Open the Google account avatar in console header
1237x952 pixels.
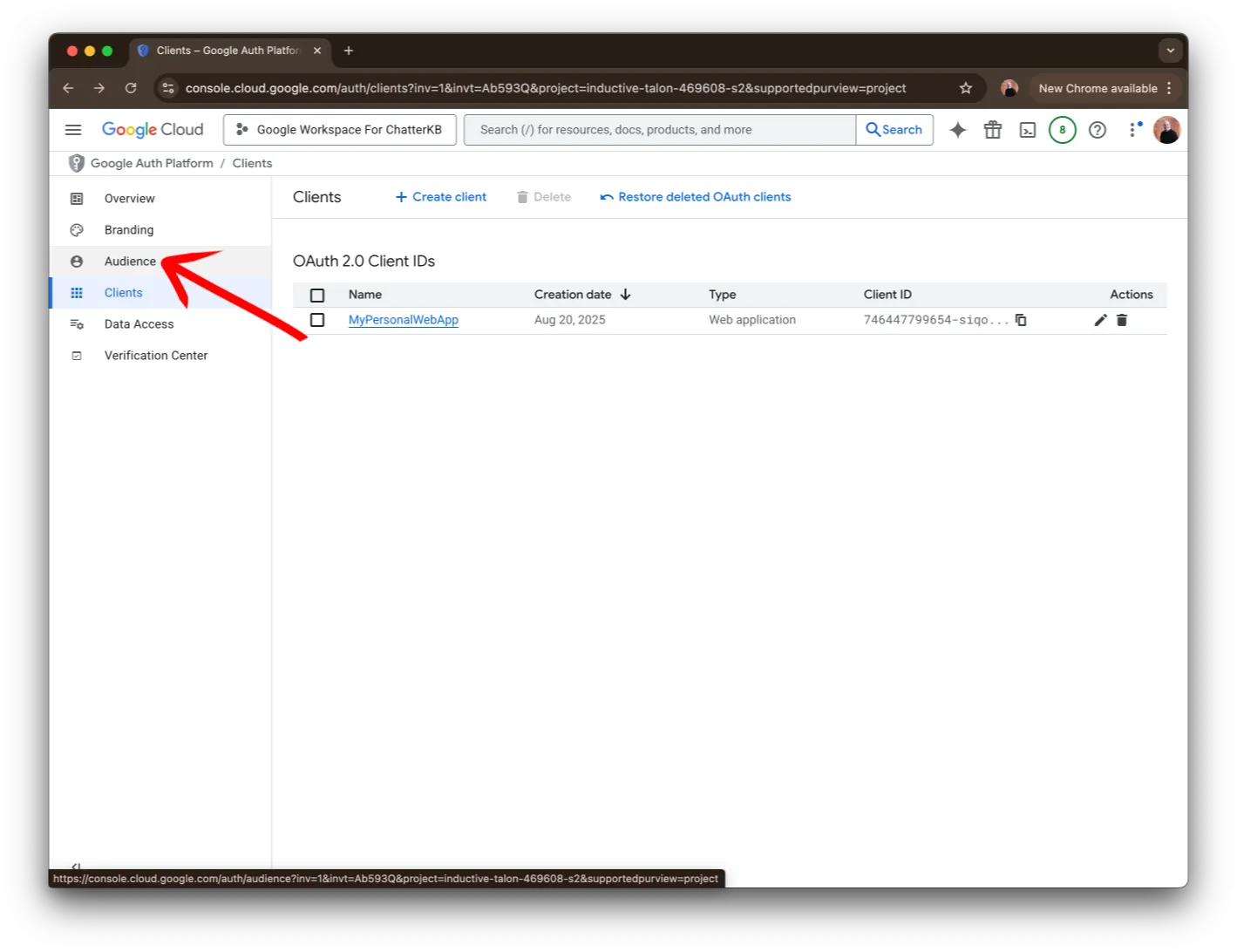(1166, 130)
